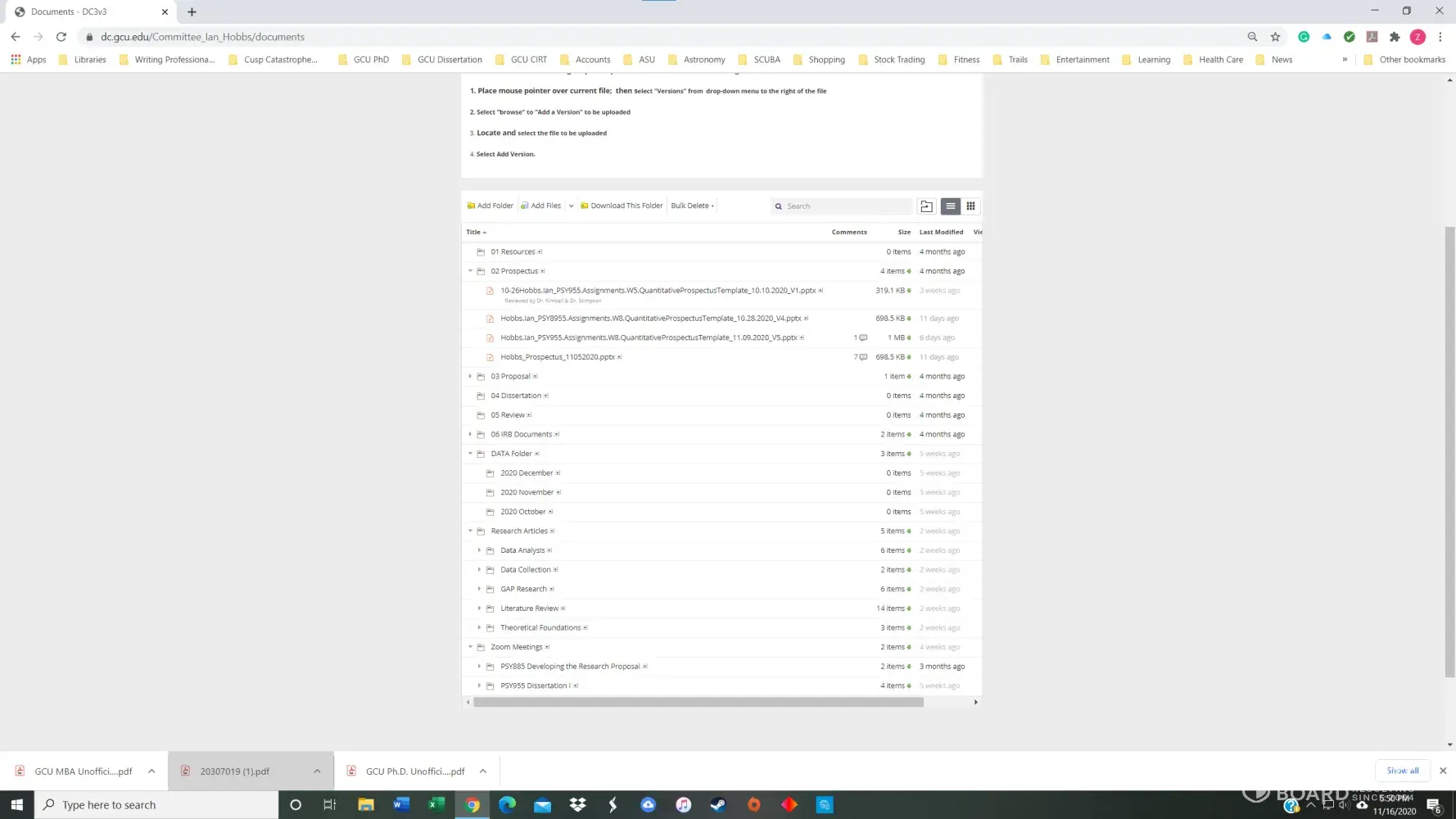This screenshot has height=819, width=1456.
Task: Open the Chrome profile avatar
Action: click(1418, 37)
